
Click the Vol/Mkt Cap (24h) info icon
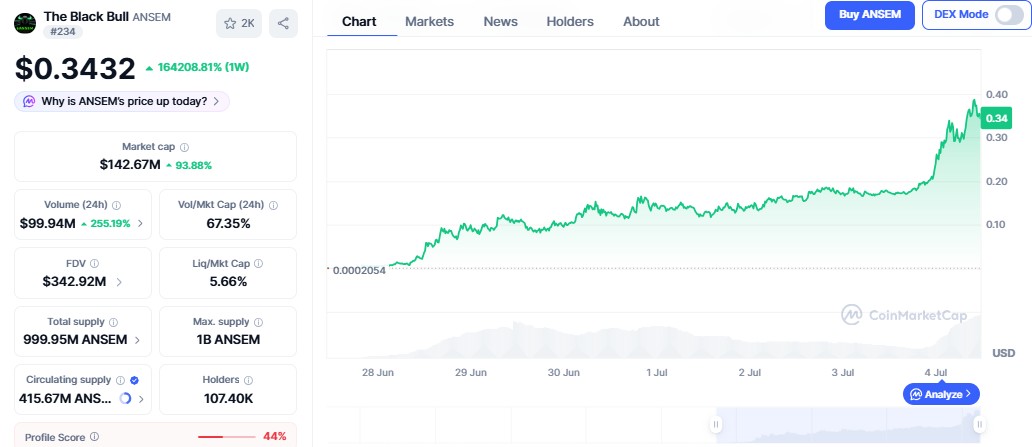(273, 205)
